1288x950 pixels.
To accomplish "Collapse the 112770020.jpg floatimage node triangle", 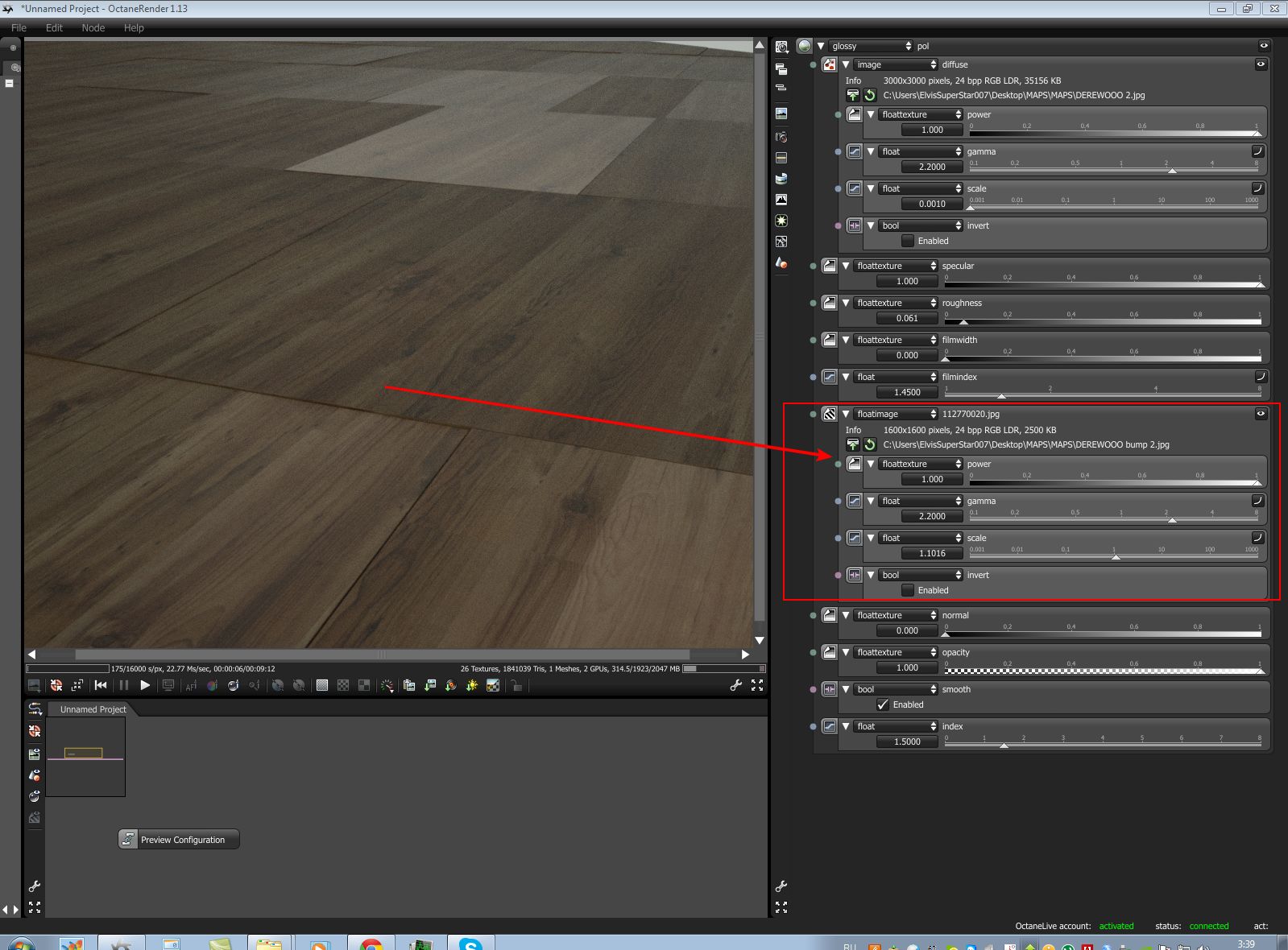I will click(846, 414).
